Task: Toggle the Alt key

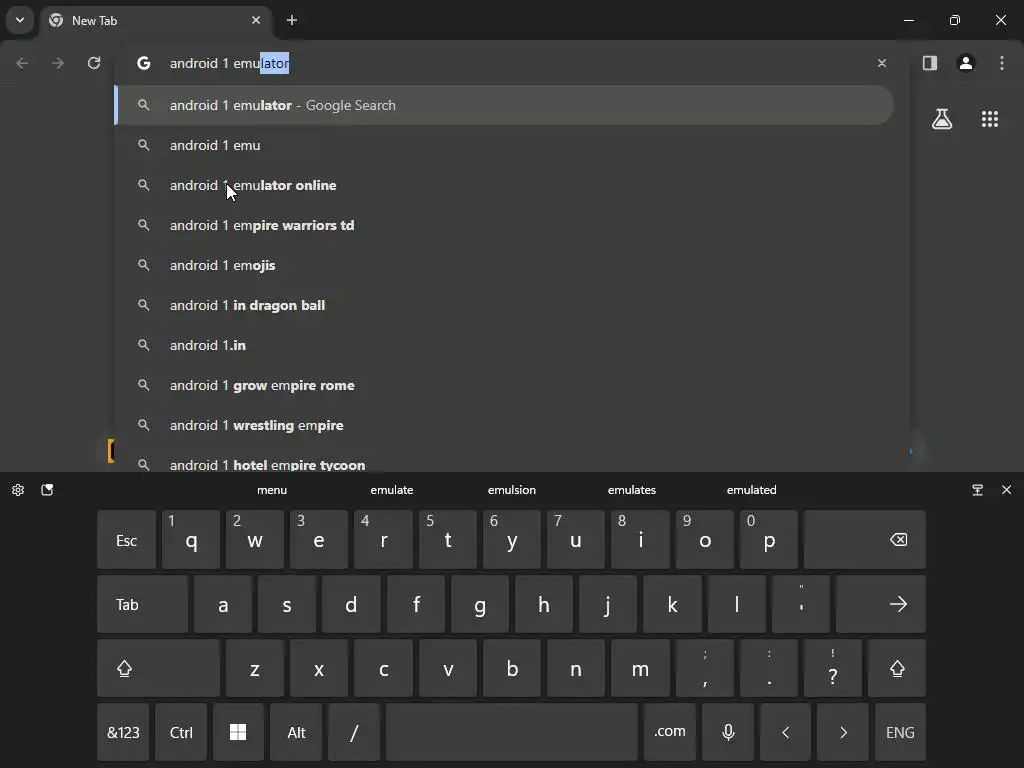Action: (296, 732)
